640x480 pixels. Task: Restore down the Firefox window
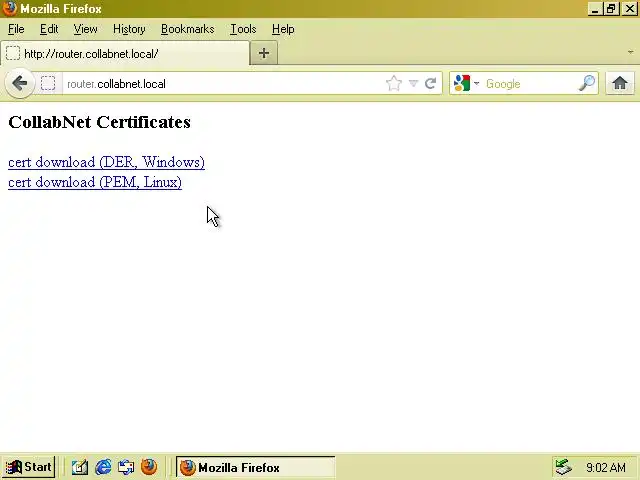(x=611, y=9)
